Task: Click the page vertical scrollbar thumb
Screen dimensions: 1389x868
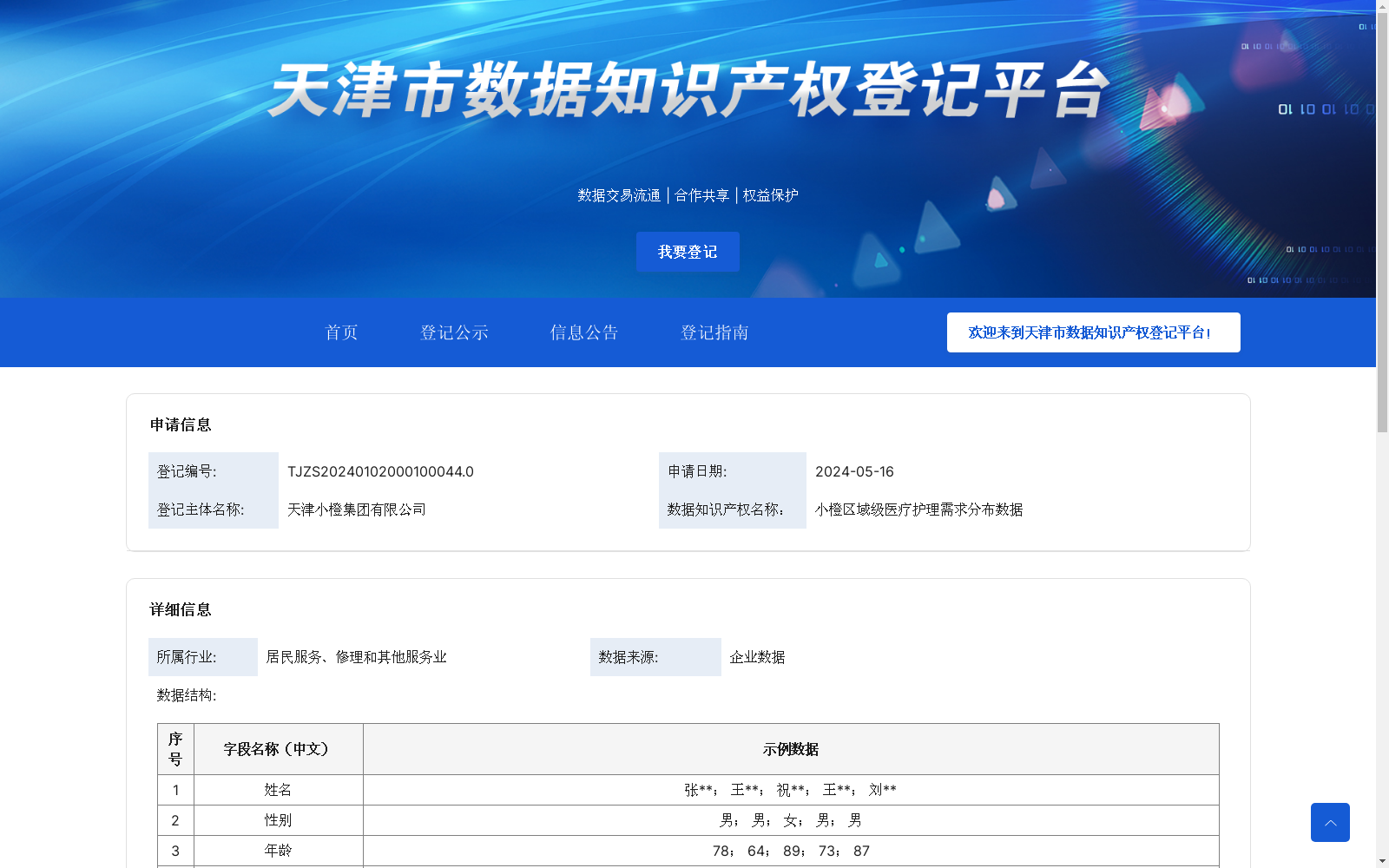Action: pyautogui.click(x=1382, y=222)
